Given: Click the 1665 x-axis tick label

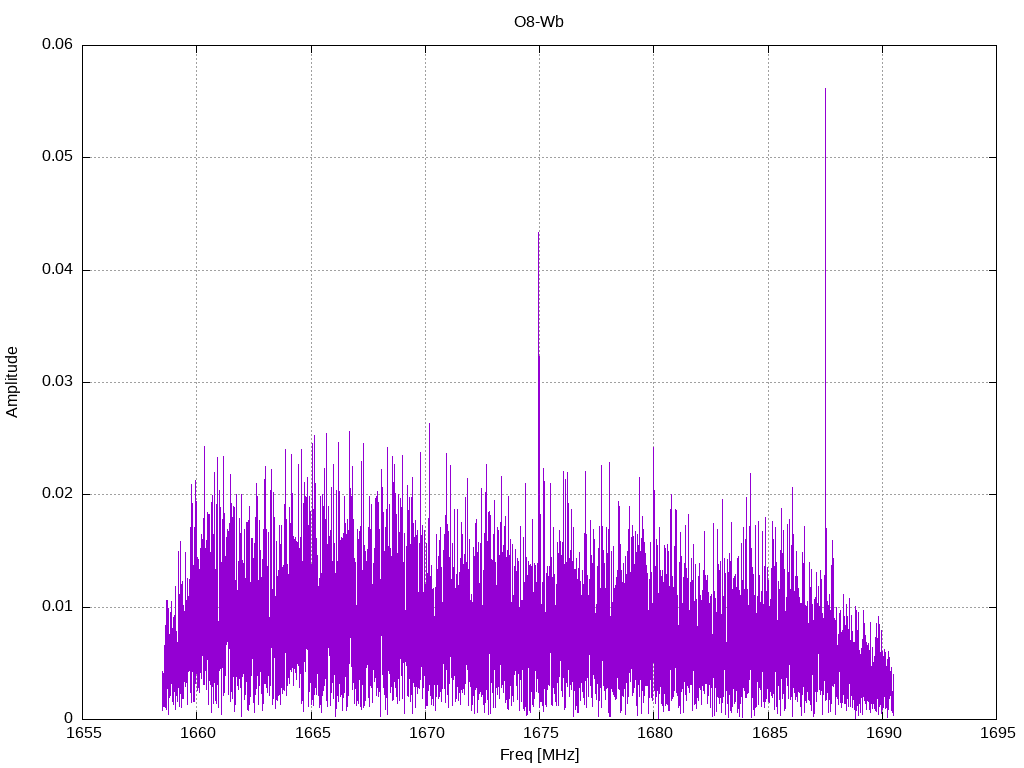Looking at the screenshot, I should [312, 733].
